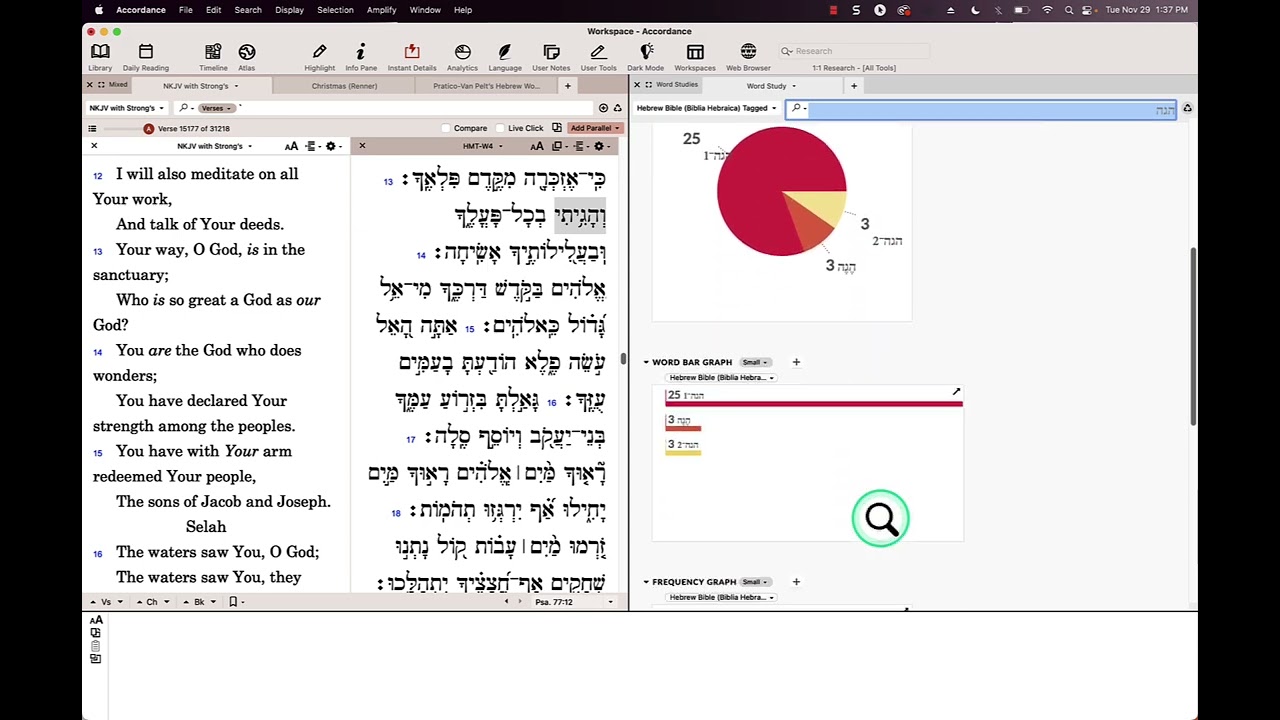Click the circled plus next to NKJV search field
Viewport: 1280px width, 720px height.
pyautogui.click(x=603, y=108)
